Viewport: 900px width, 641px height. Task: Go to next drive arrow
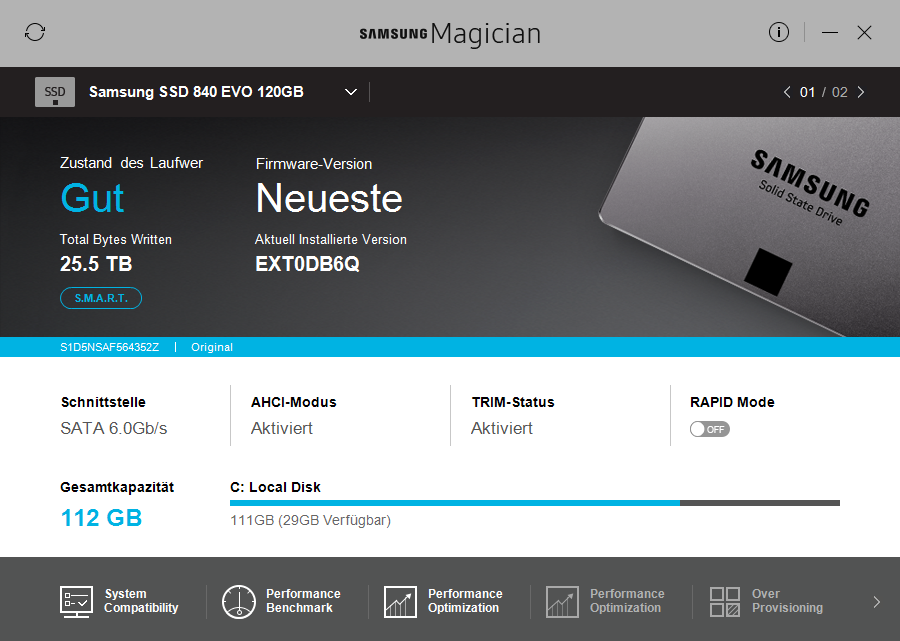click(x=860, y=92)
